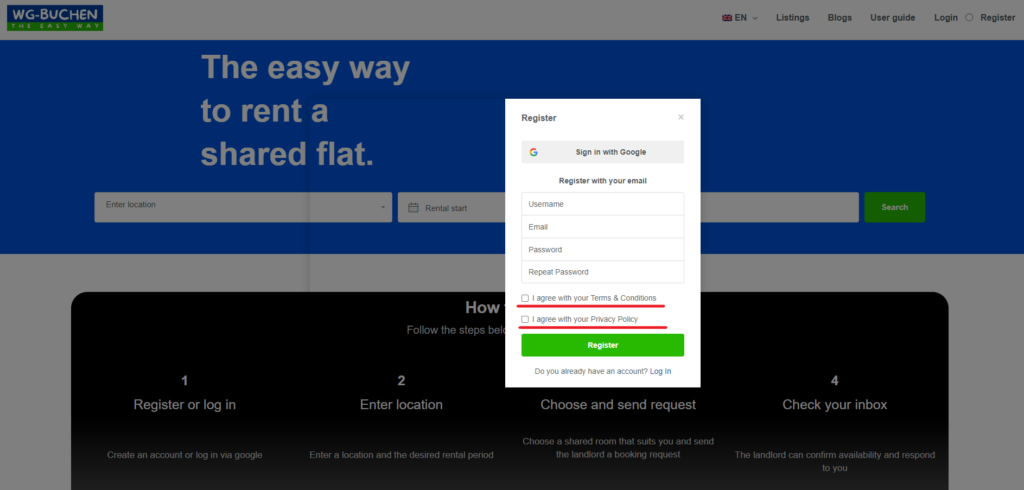Viewport: 1024px width, 490px height.
Task: Click the 'Enter location' step 2 heading
Action: pos(401,404)
